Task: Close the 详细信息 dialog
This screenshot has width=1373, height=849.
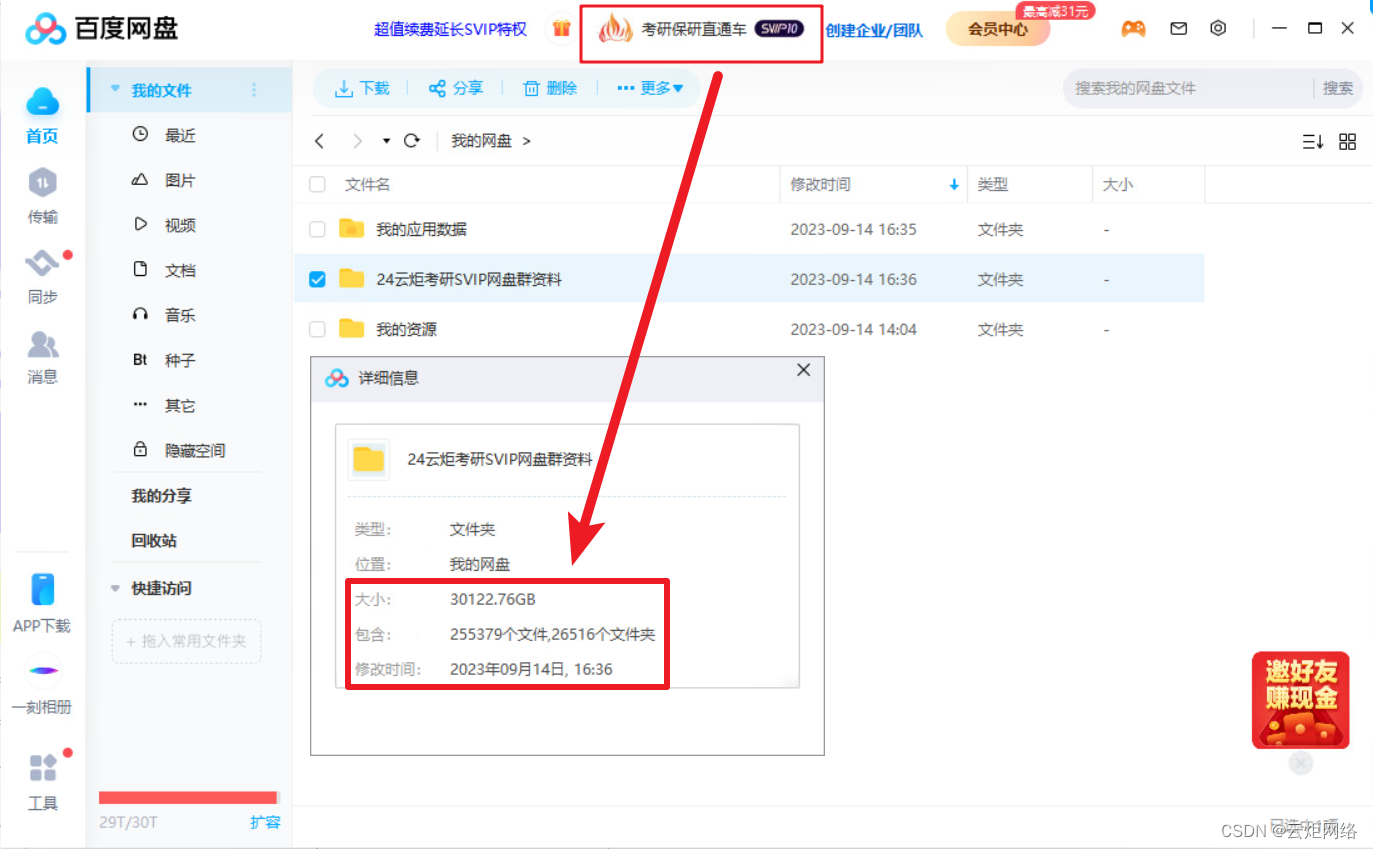Action: (803, 370)
